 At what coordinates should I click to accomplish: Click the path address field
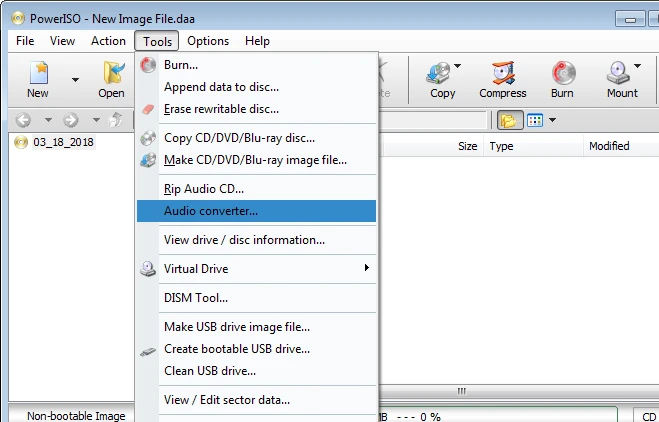click(432, 120)
